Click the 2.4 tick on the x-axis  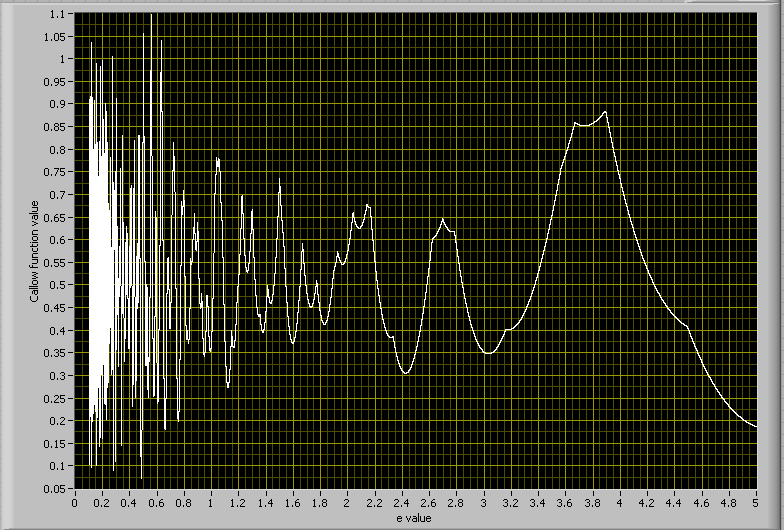coord(402,503)
